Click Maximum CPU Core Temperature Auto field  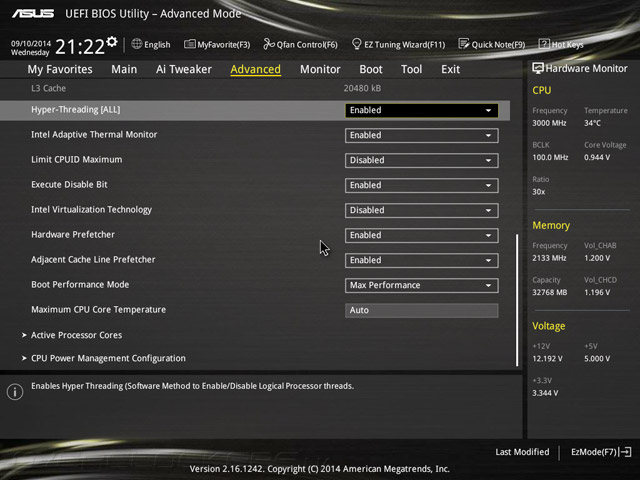tap(422, 310)
